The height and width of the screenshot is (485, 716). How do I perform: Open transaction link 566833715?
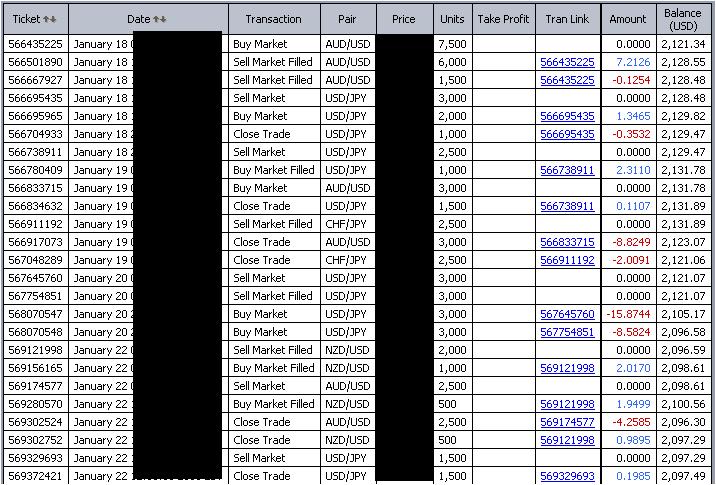click(x=567, y=242)
